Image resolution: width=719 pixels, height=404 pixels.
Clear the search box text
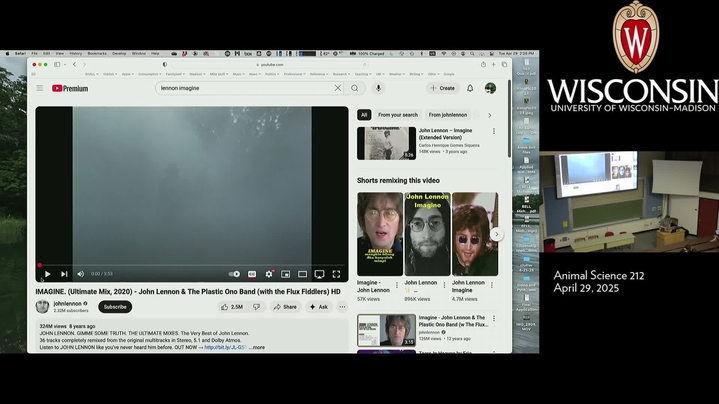pos(338,88)
